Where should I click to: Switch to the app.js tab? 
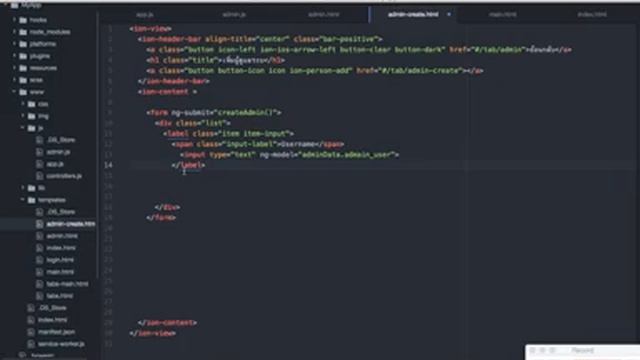pyautogui.click(x=144, y=15)
